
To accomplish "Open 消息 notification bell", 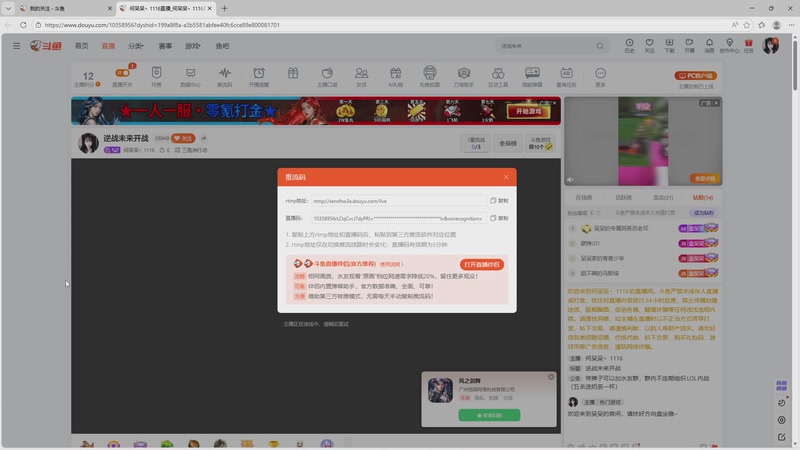I will click(709, 45).
